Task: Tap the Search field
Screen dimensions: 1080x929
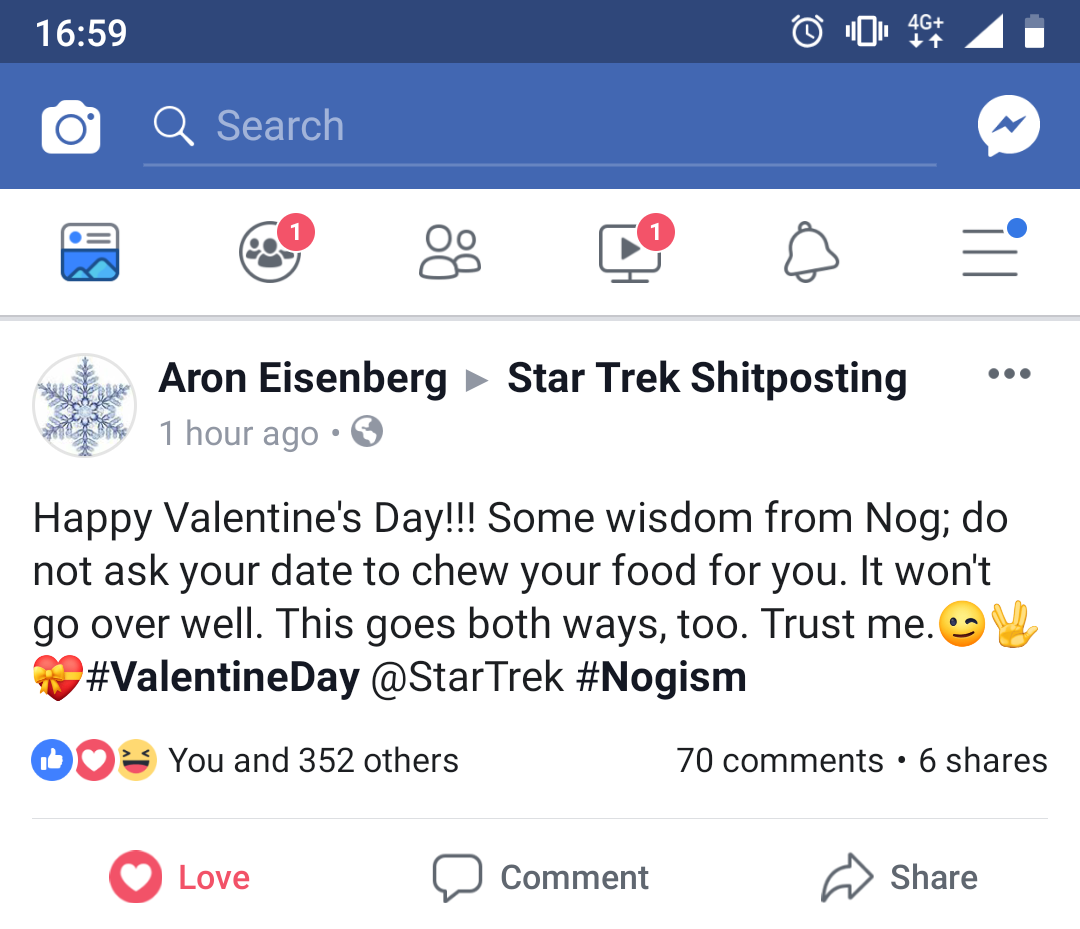Action: (539, 127)
